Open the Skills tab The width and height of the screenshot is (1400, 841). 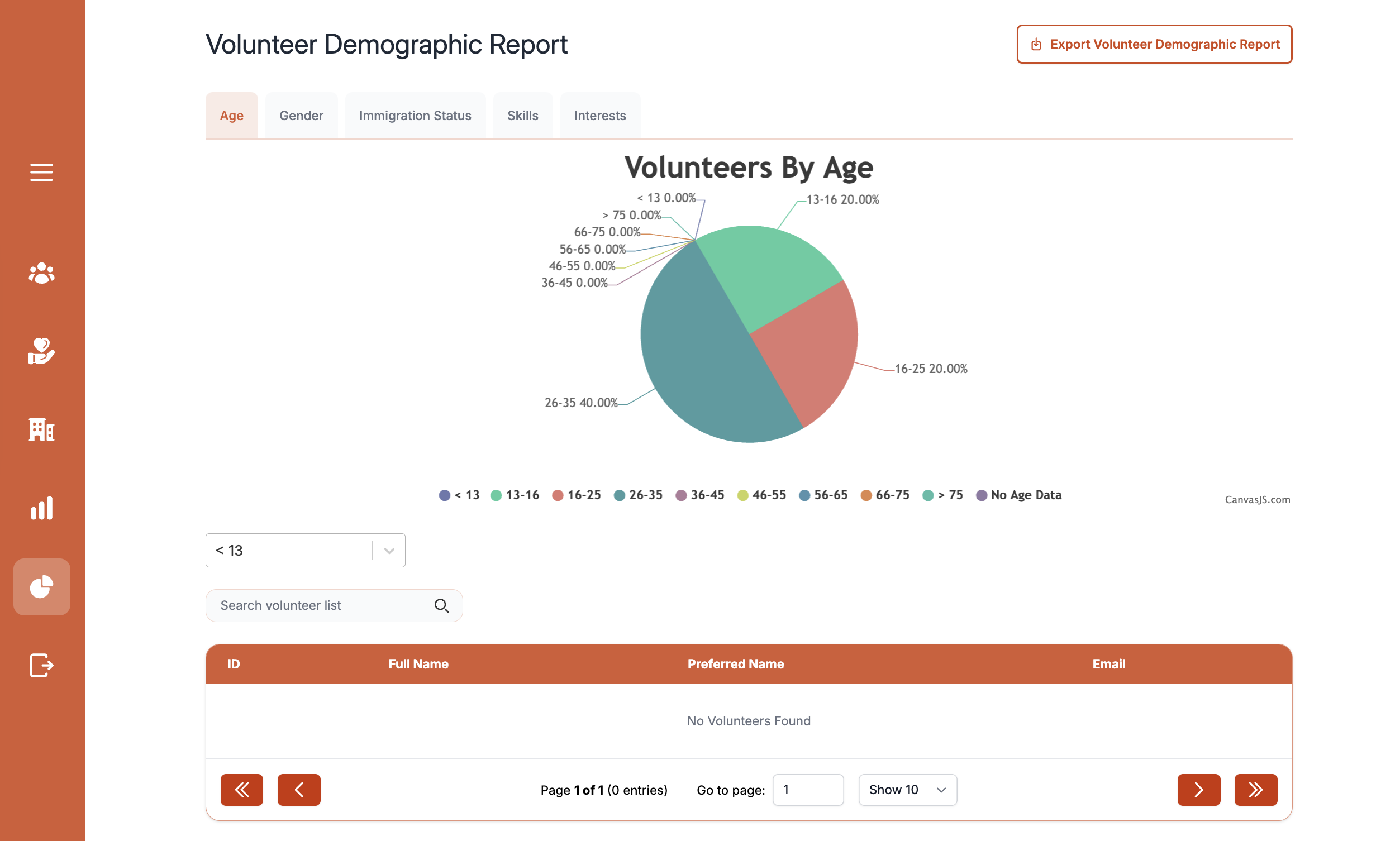tap(522, 116)
